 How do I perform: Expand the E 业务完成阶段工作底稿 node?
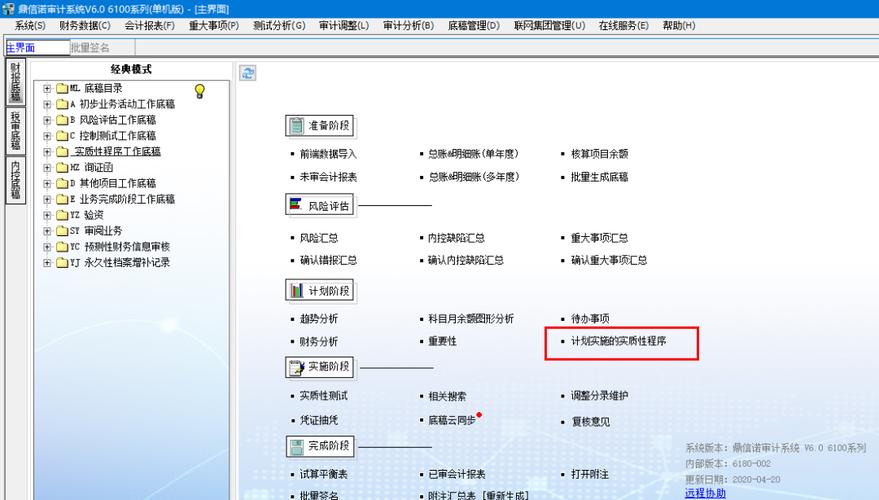pos(47,199)
